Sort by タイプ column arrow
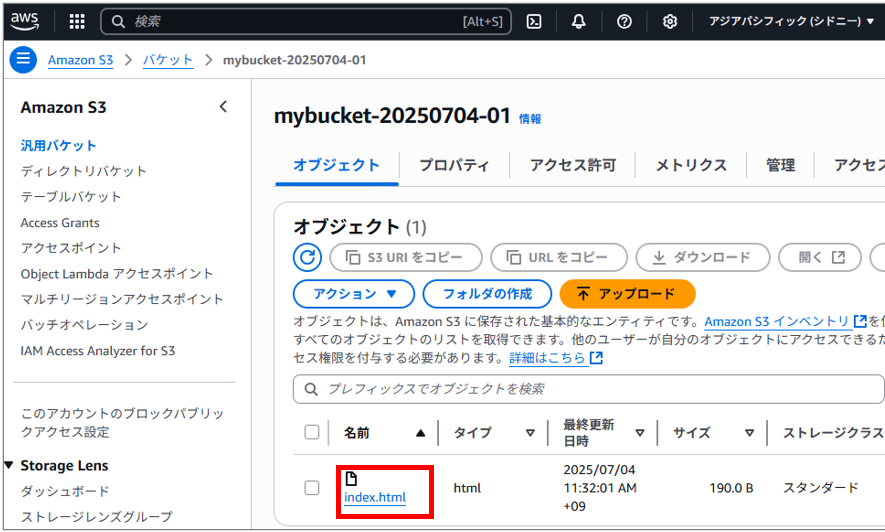The height and width of the screenshot is (532, 885). [530, 433]
